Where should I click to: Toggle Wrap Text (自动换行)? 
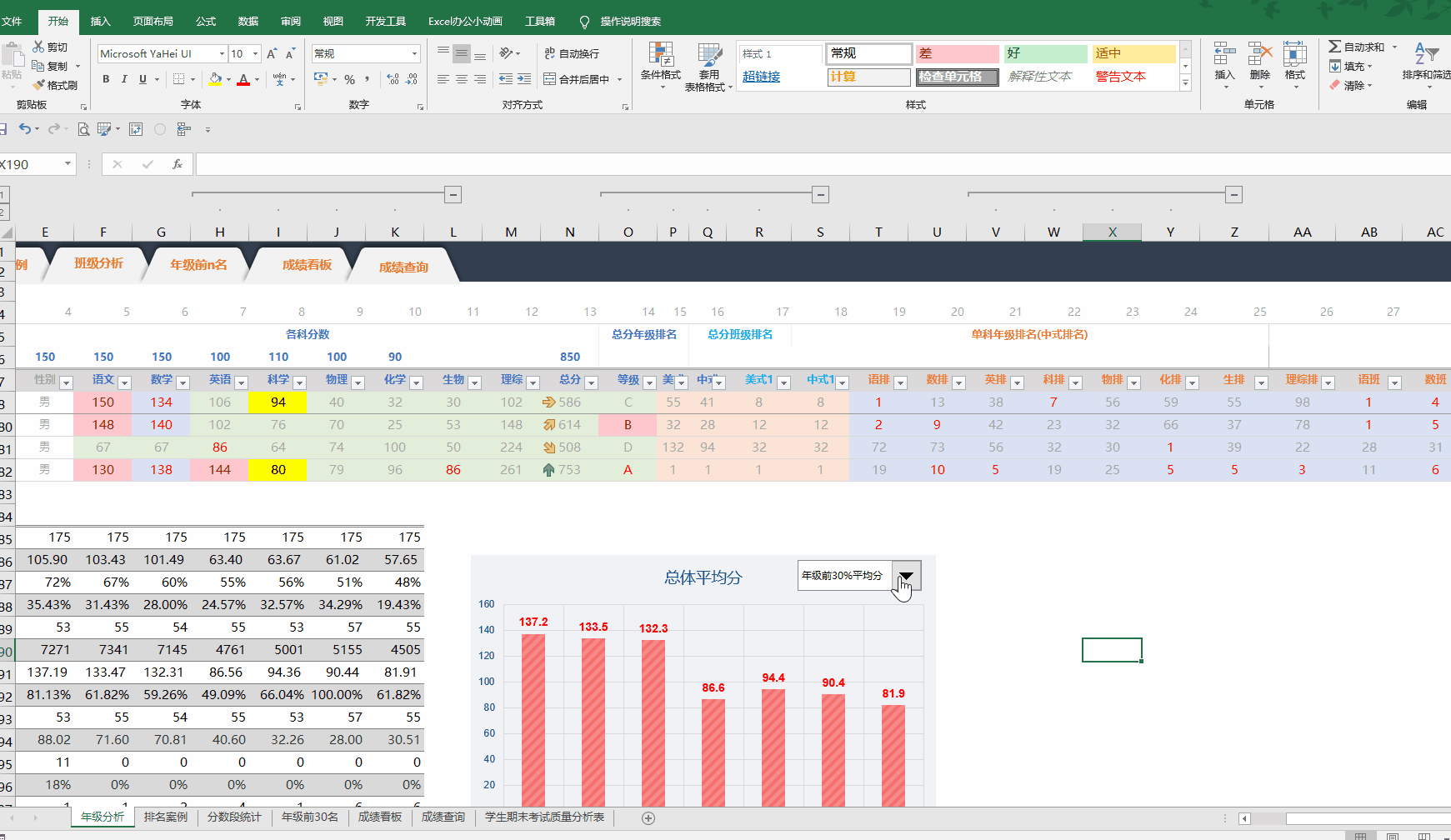coord(572,53)
